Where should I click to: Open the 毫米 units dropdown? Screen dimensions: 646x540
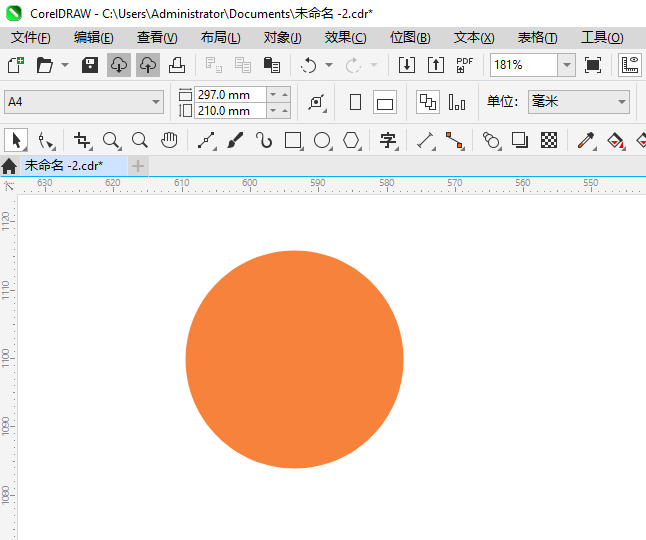(x=620, y=102)
